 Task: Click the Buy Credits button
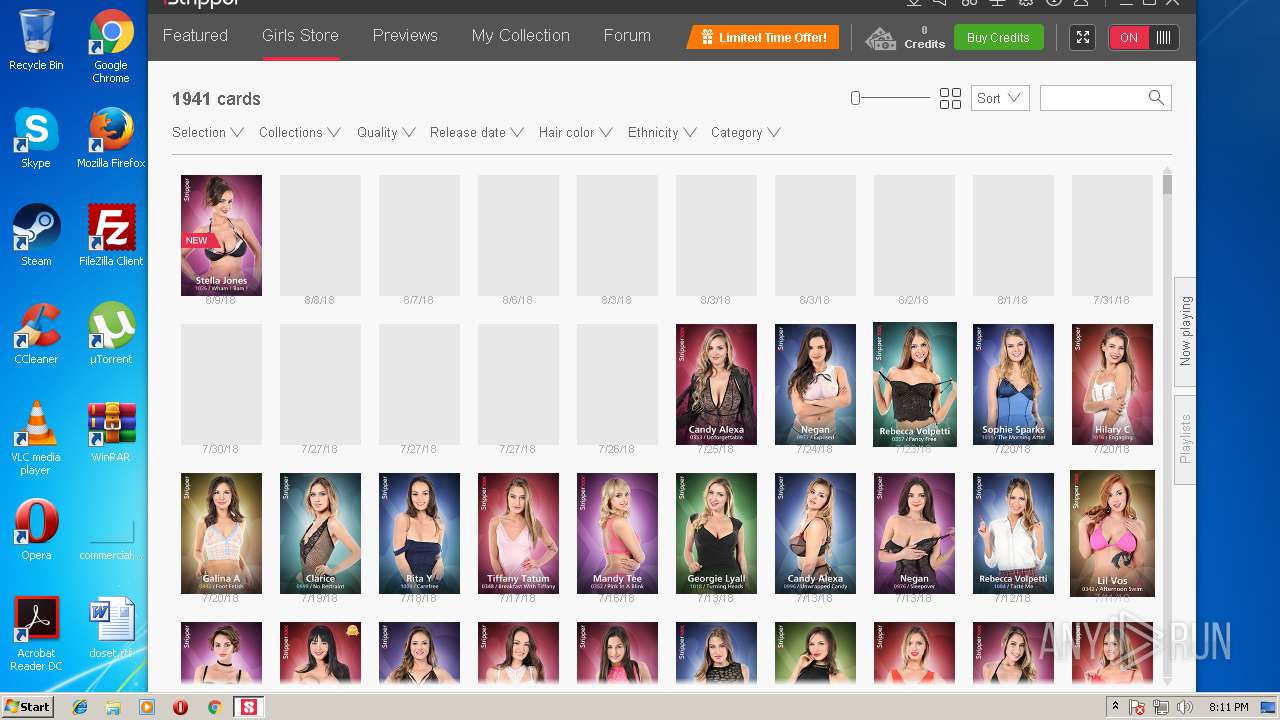(x=998, y=38)
